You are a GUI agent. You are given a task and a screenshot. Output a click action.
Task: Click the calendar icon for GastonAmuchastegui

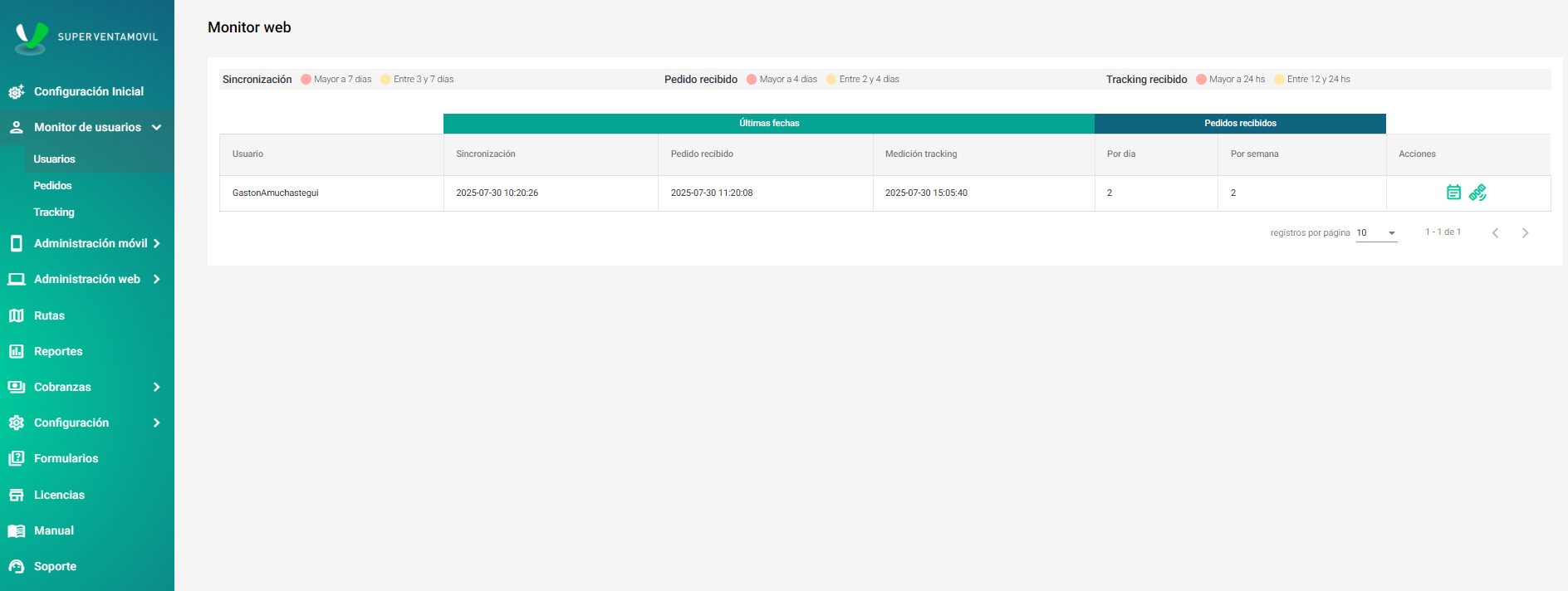pyautogui.click(x=1453, y=193)
